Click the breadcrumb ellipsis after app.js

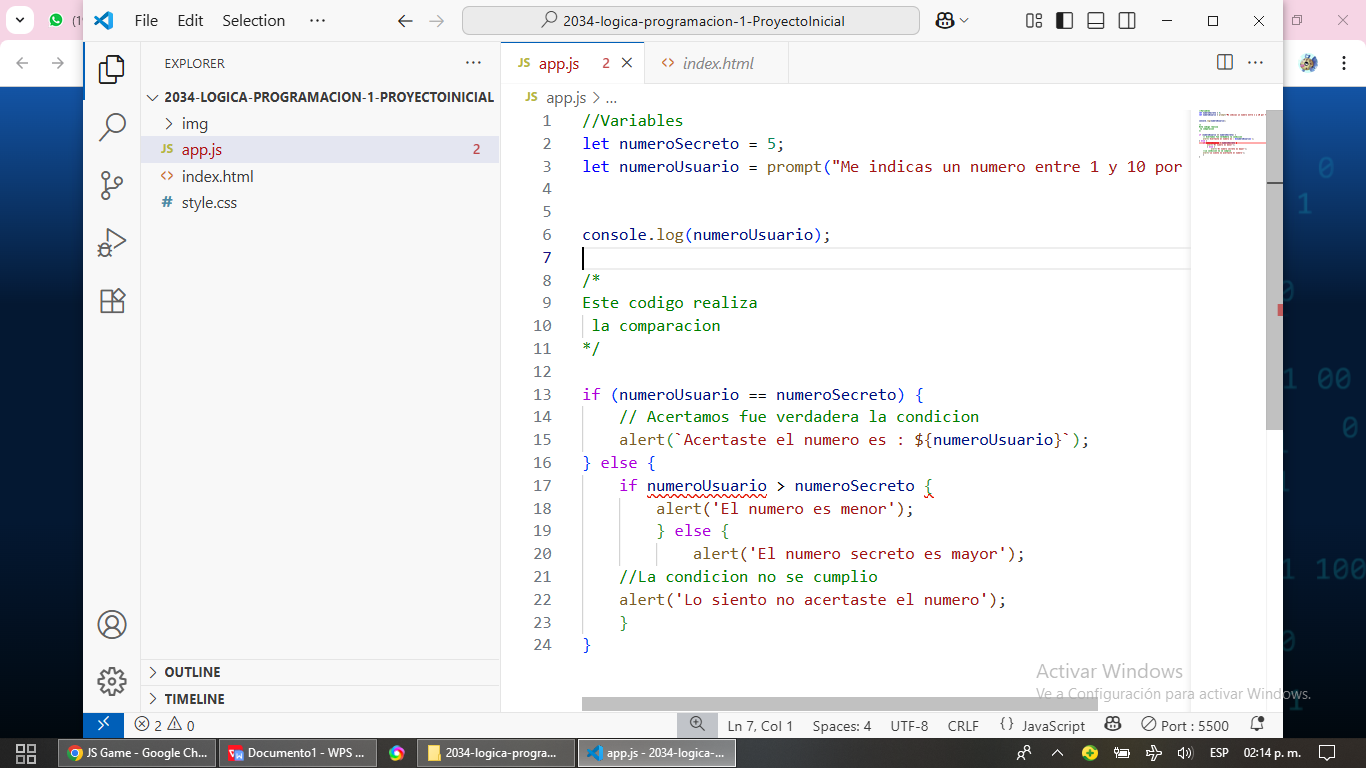pos(611,98)
